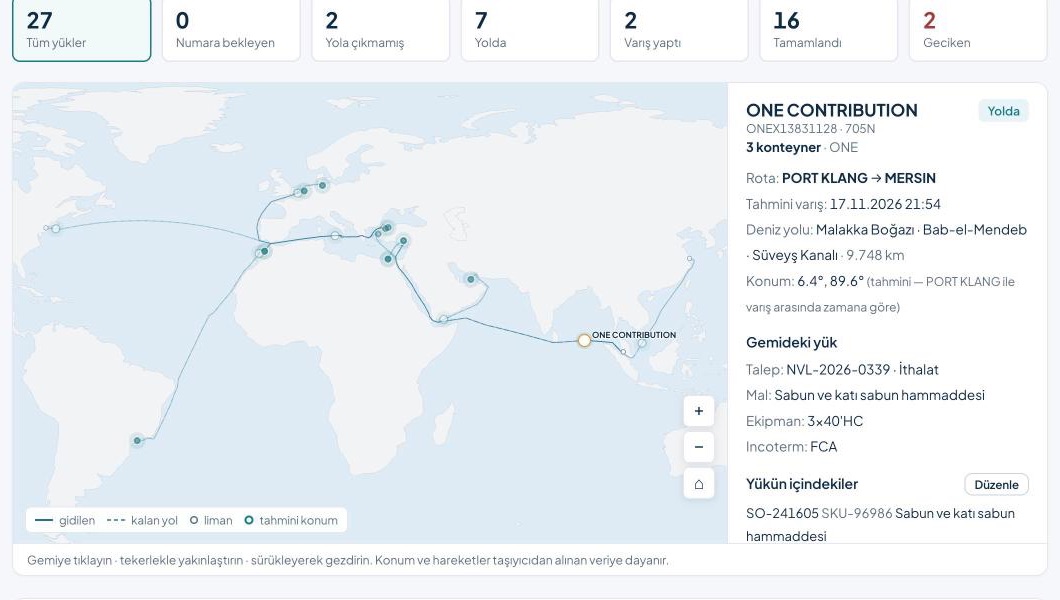Filter by Varış yaptı card
This screenshot has width=1060, height=600.
pos(679,30)
